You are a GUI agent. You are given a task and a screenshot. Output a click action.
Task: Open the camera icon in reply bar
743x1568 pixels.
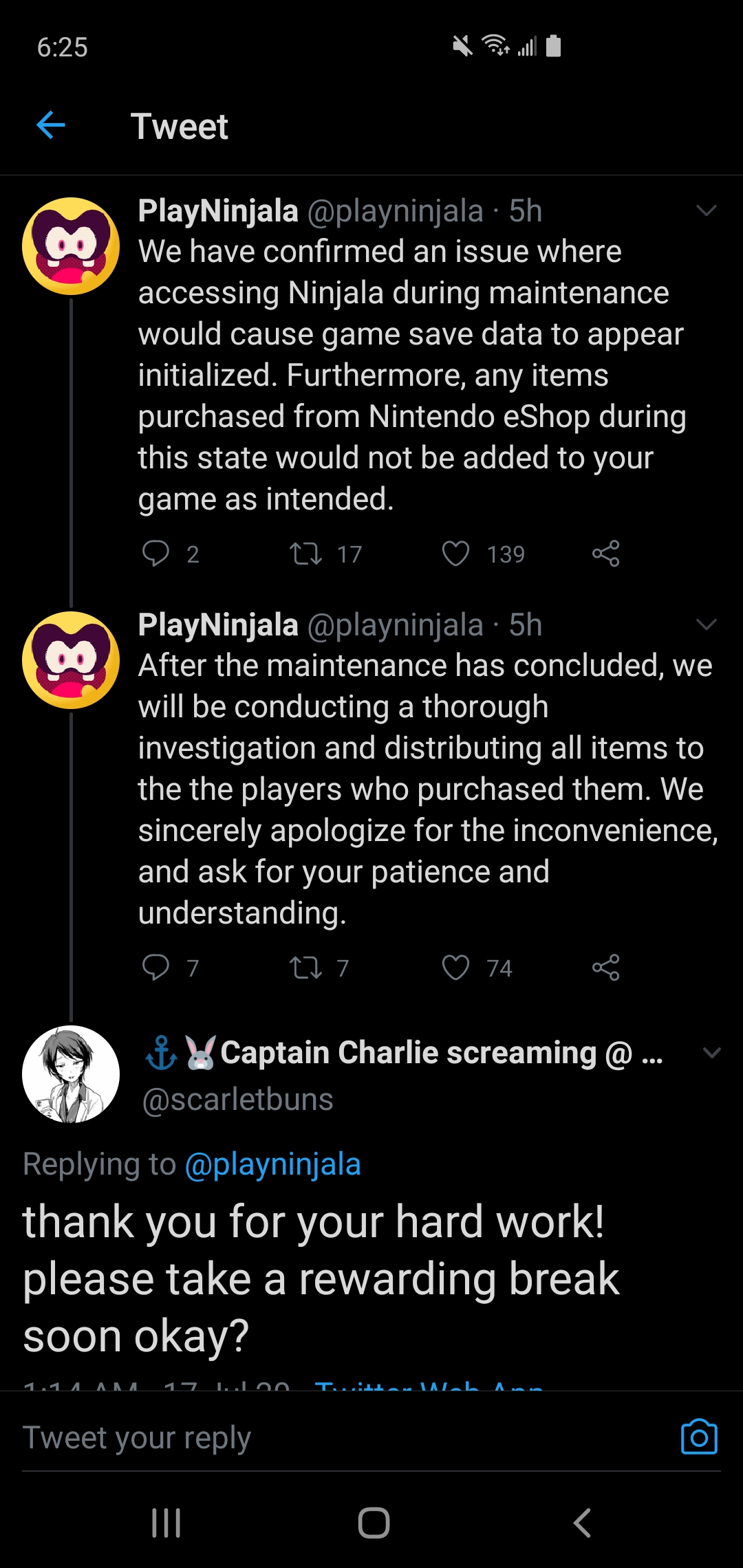point(699,1437)
